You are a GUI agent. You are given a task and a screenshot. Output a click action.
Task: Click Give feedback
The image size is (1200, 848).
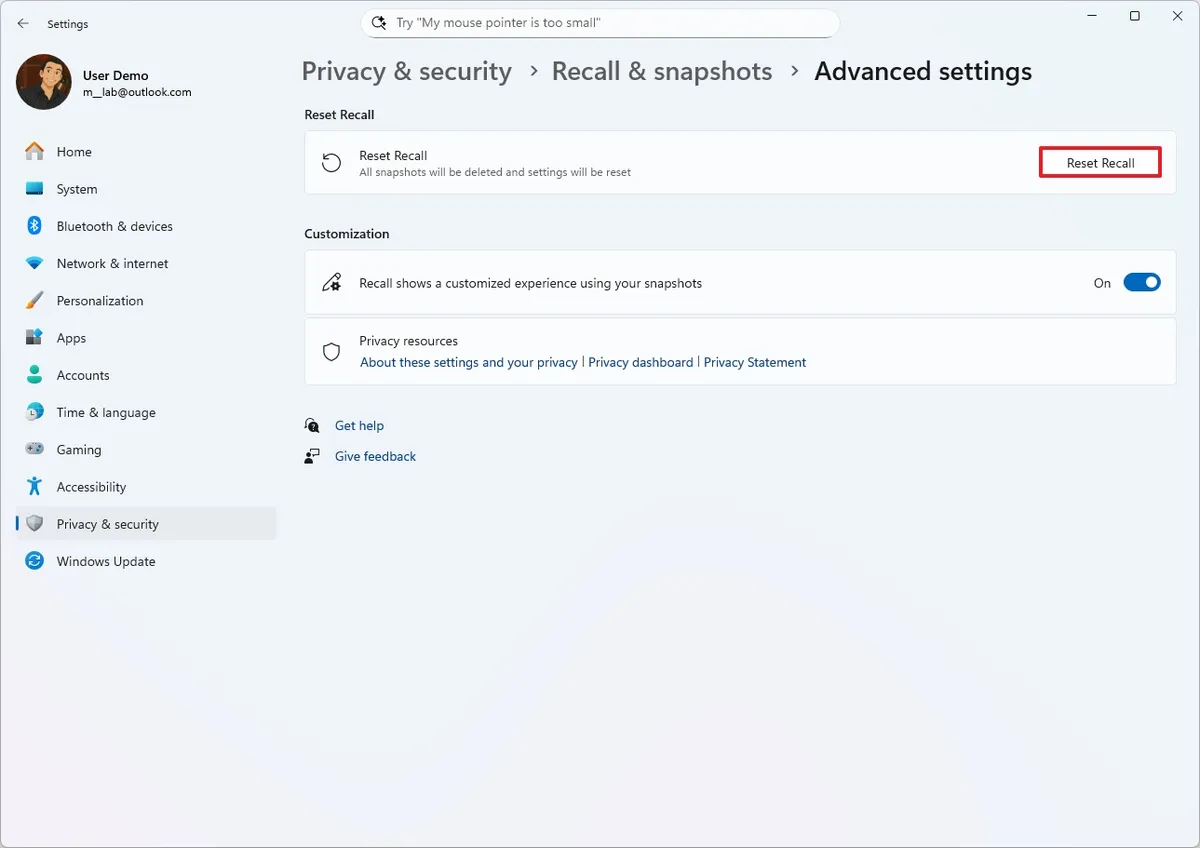(375, 456)
